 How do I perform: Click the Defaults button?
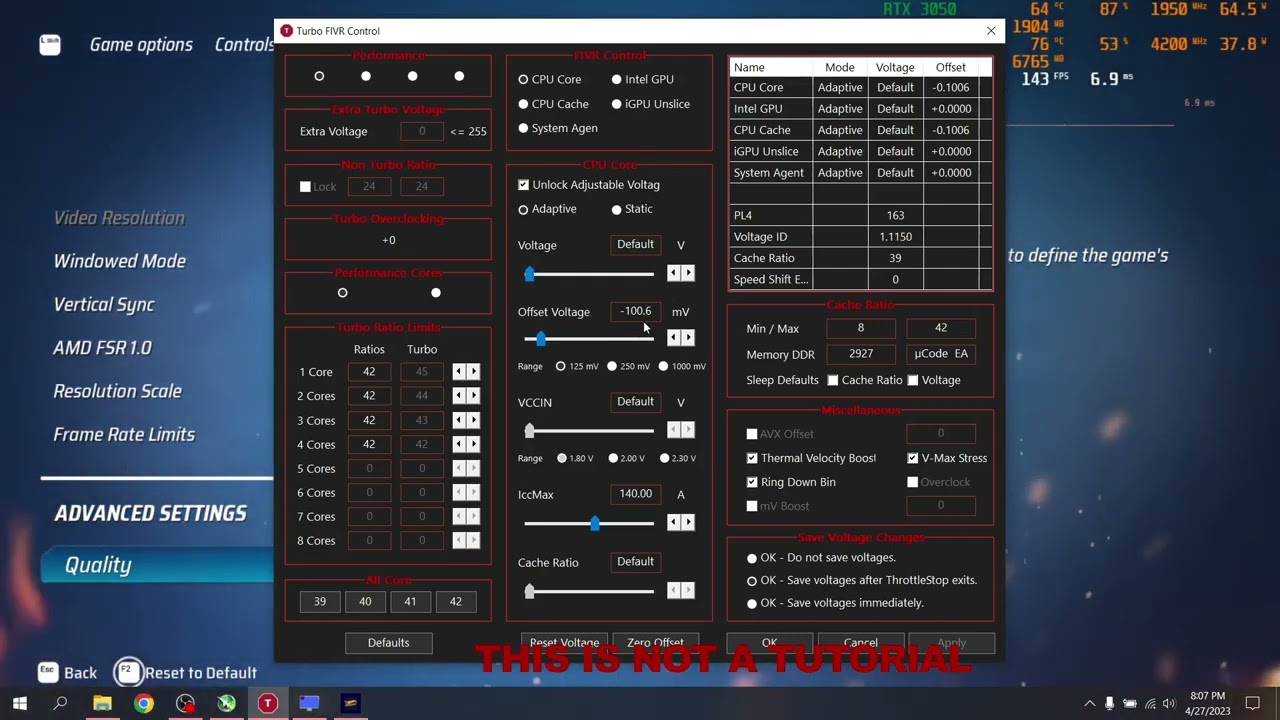(x=388, y=643)
